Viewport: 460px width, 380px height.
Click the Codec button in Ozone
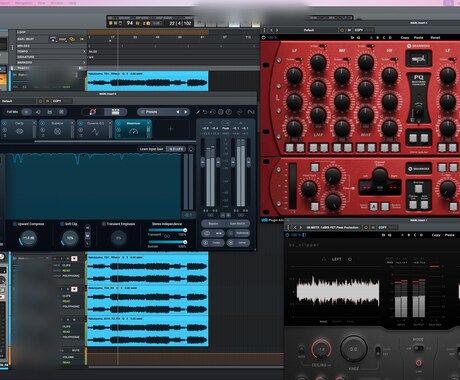click(213, 243)
